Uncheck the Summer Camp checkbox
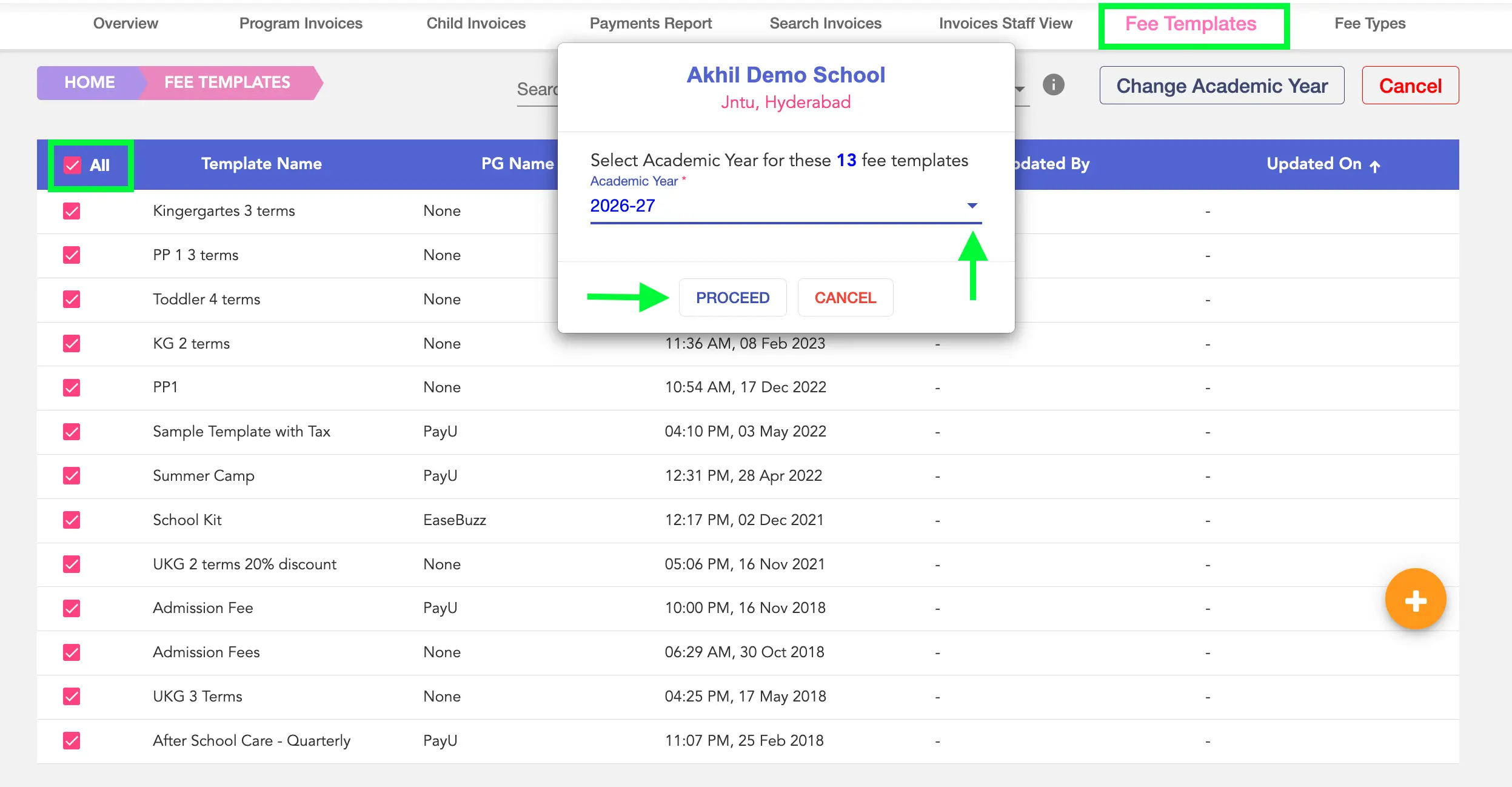Viewport: 1512px width, 787px height. [x=72, y=476]
